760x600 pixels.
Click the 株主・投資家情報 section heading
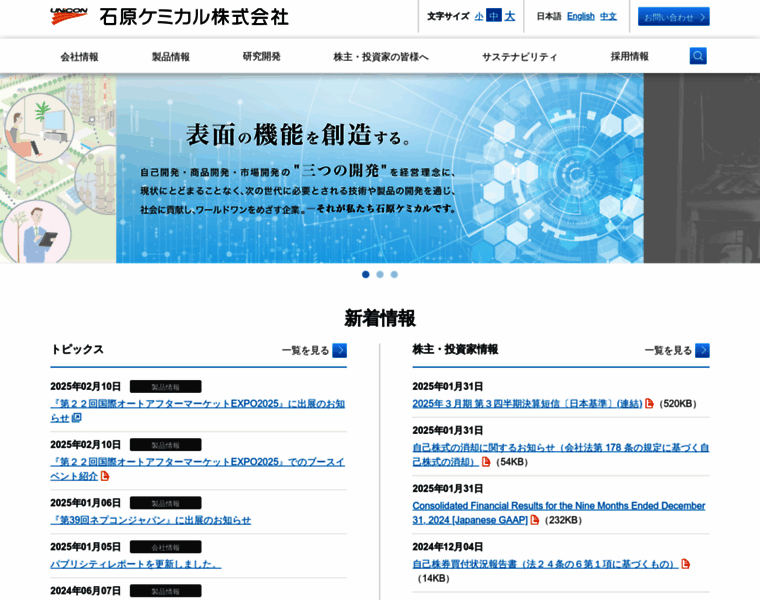(455, 349)
